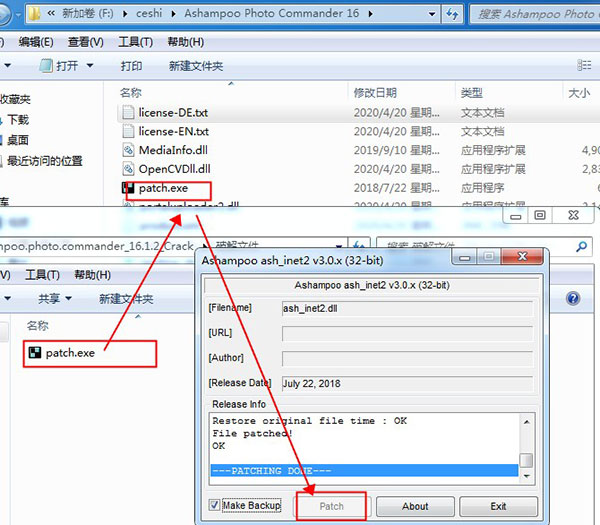Click the folder icon in the top address bar
600x525 pixels.
[x=34, y=14]
